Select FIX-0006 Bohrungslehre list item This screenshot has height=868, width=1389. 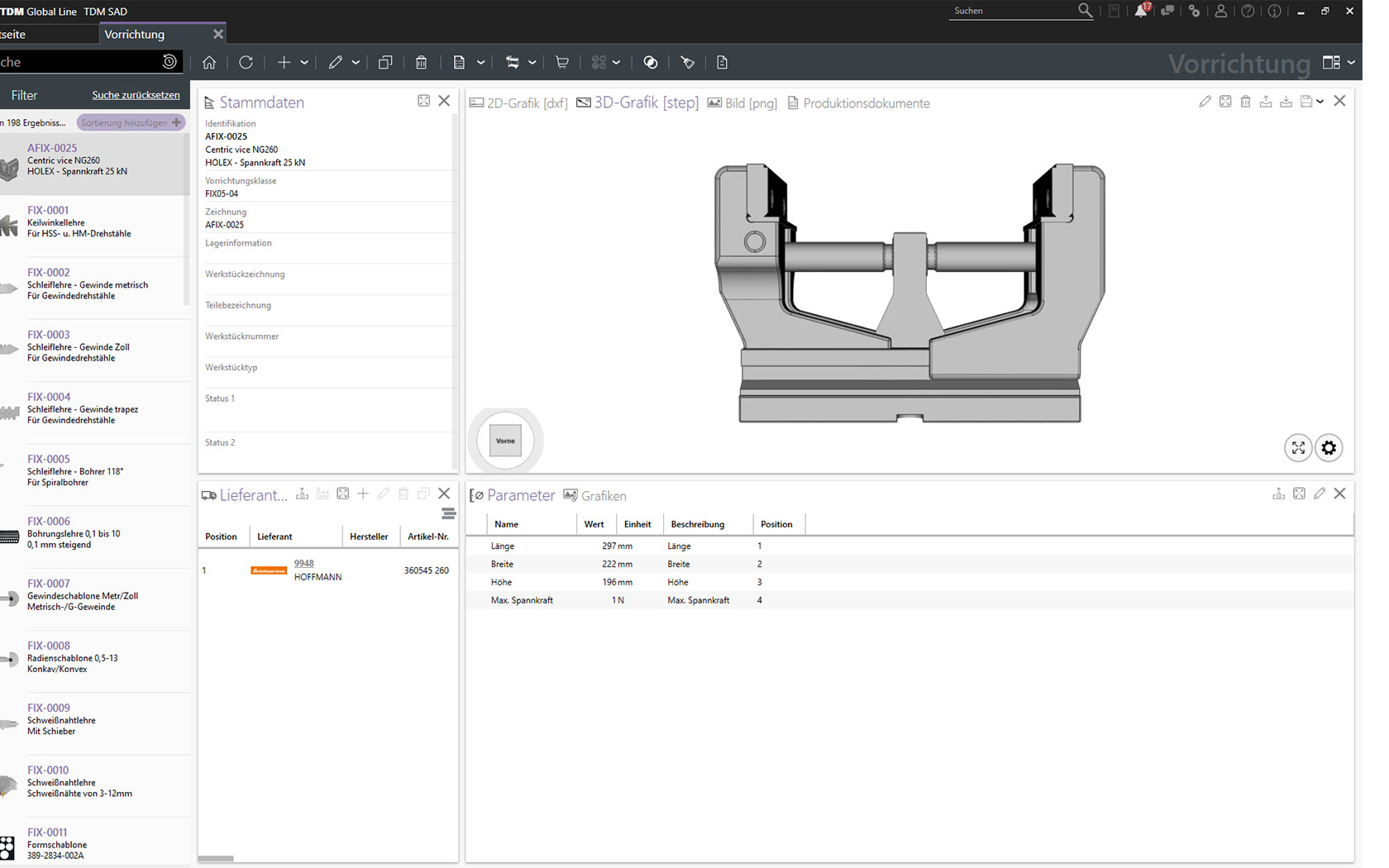coord(95,536)
